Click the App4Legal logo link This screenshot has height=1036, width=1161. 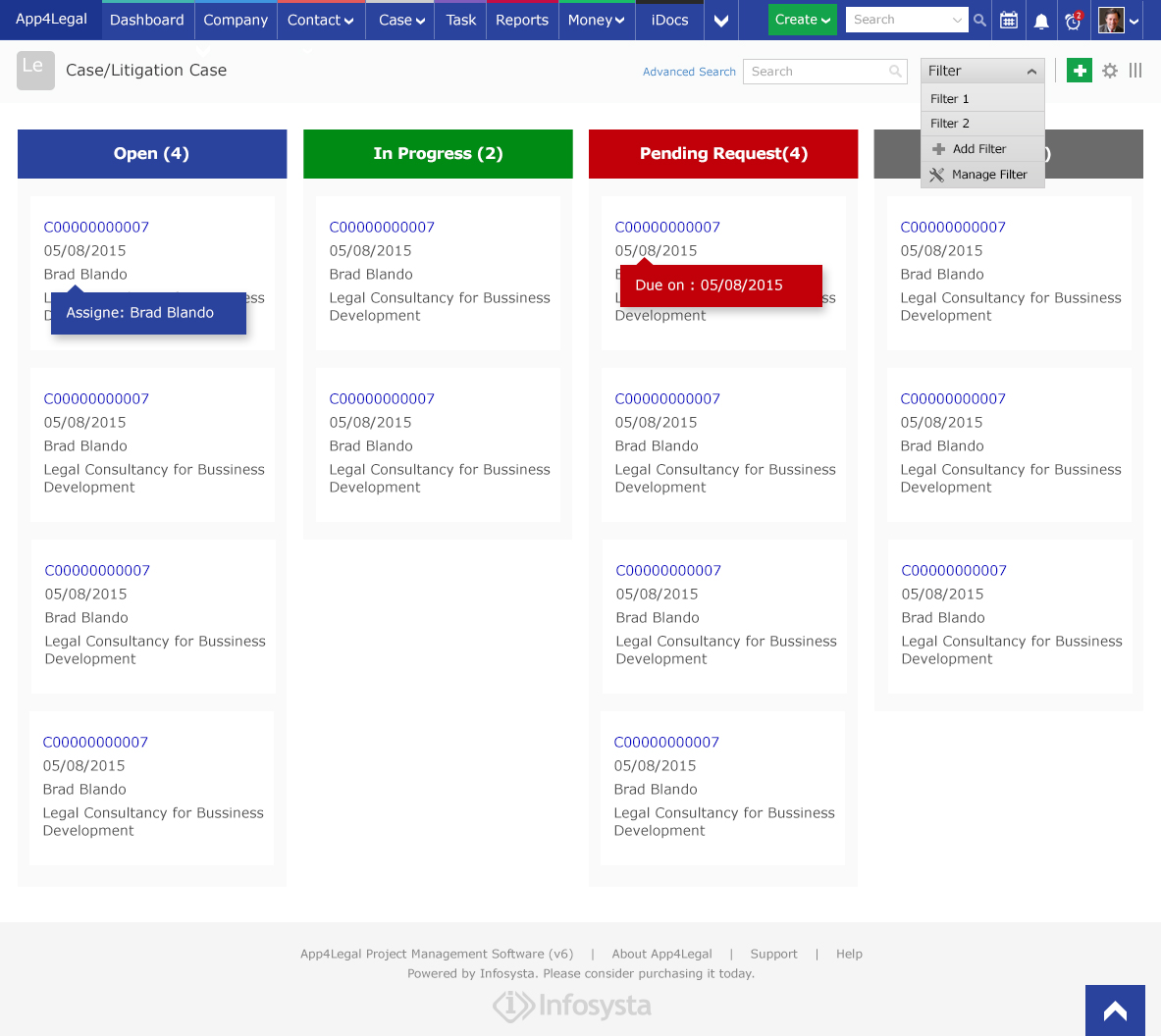pos(51,20)
